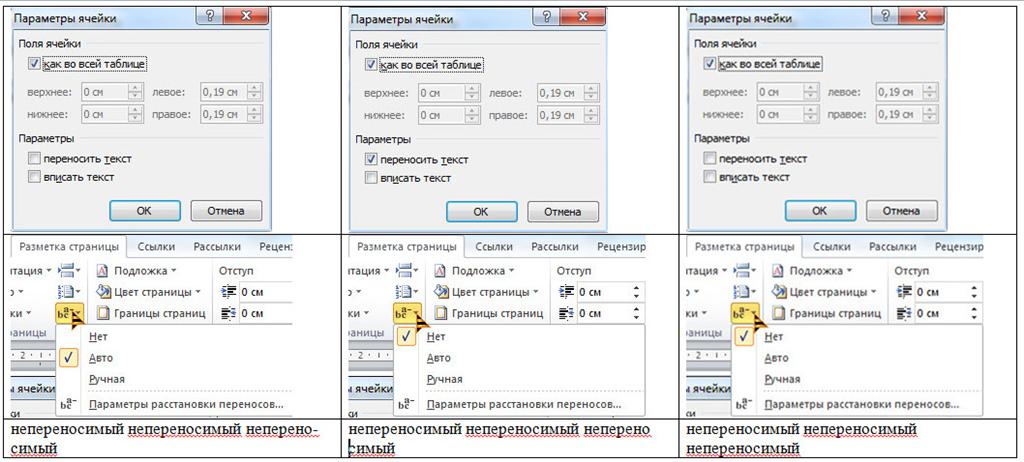Open the Цвет страницы dropdown in the middle panel
The width and height of the screenshot is (1024, 462).
pyautogui.click(x=538, y=292)
